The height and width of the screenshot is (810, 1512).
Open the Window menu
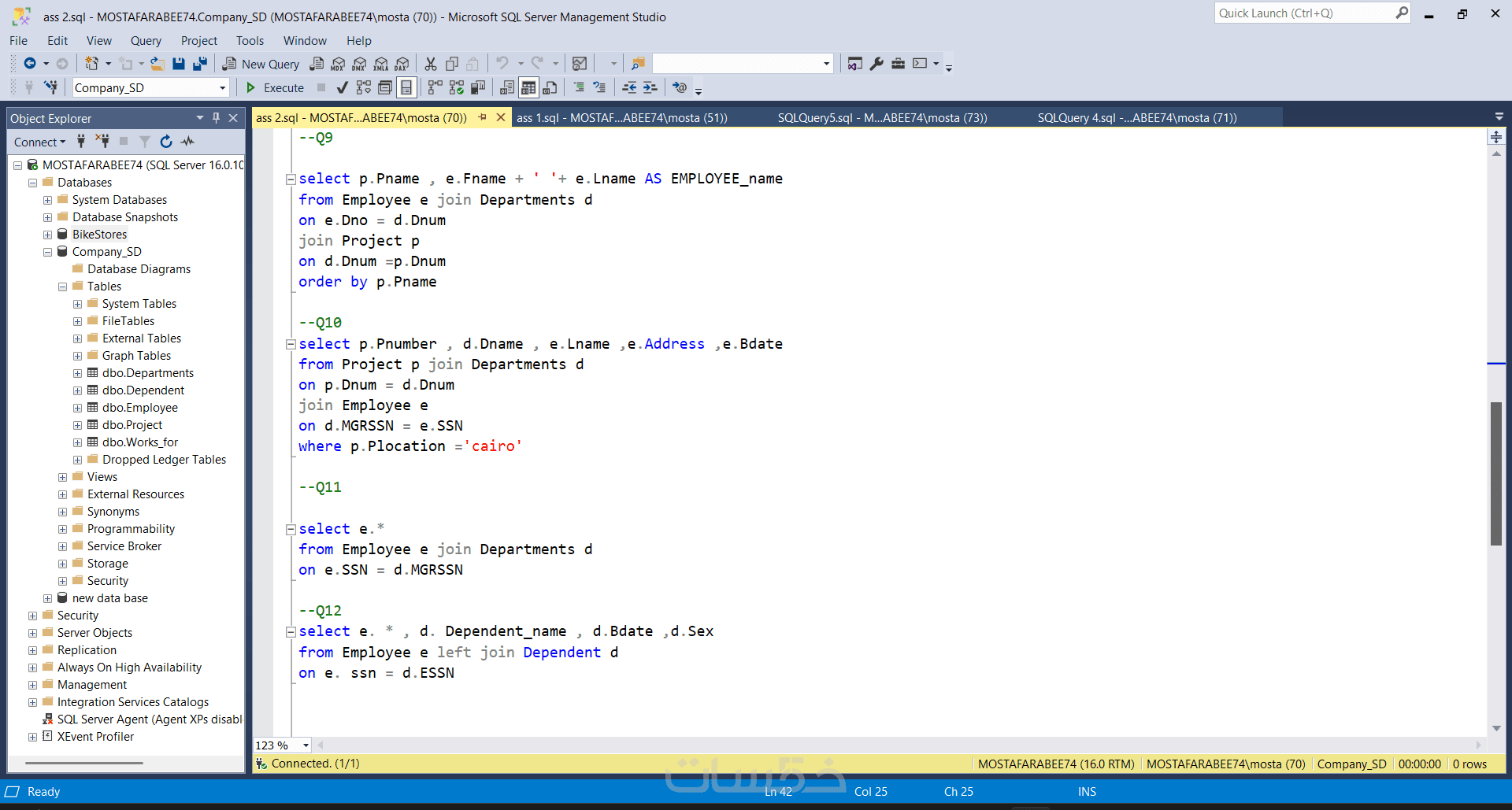click(x=305, y=41)
